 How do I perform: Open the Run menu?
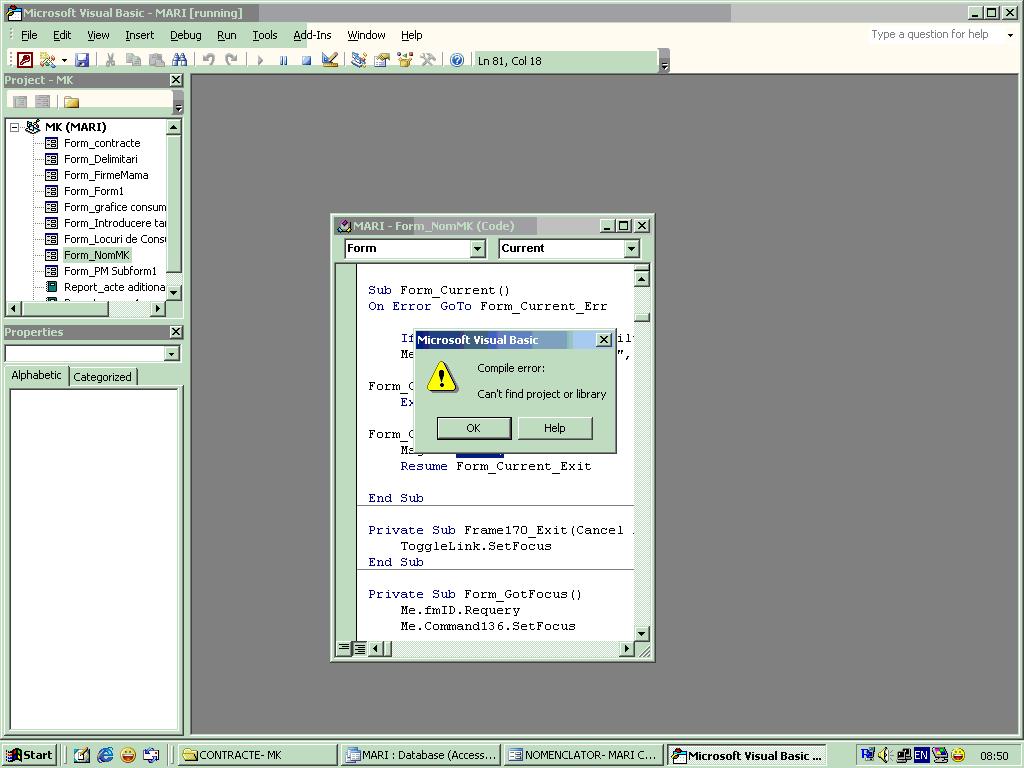(x=227, y=35)
